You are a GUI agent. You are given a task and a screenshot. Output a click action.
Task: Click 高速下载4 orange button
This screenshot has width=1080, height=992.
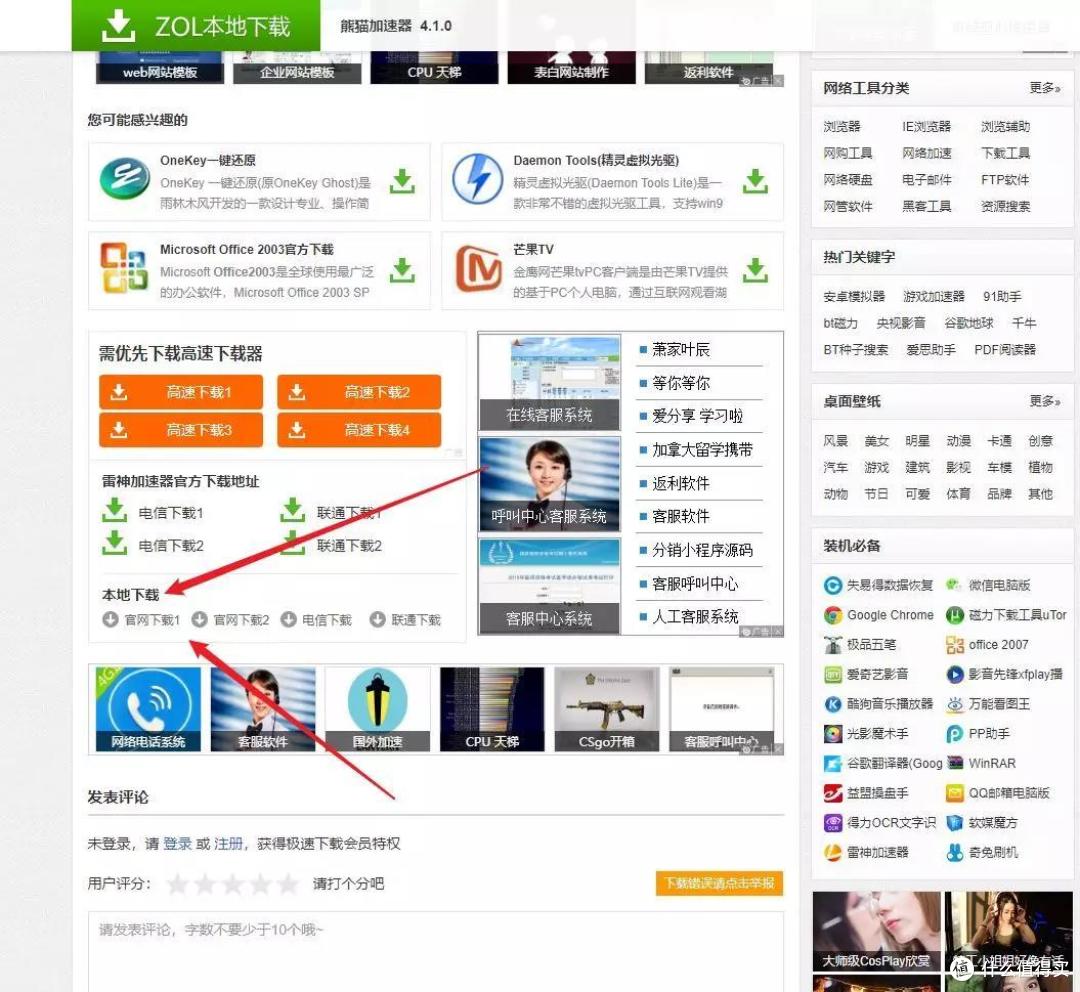click(x=359, y=430)
